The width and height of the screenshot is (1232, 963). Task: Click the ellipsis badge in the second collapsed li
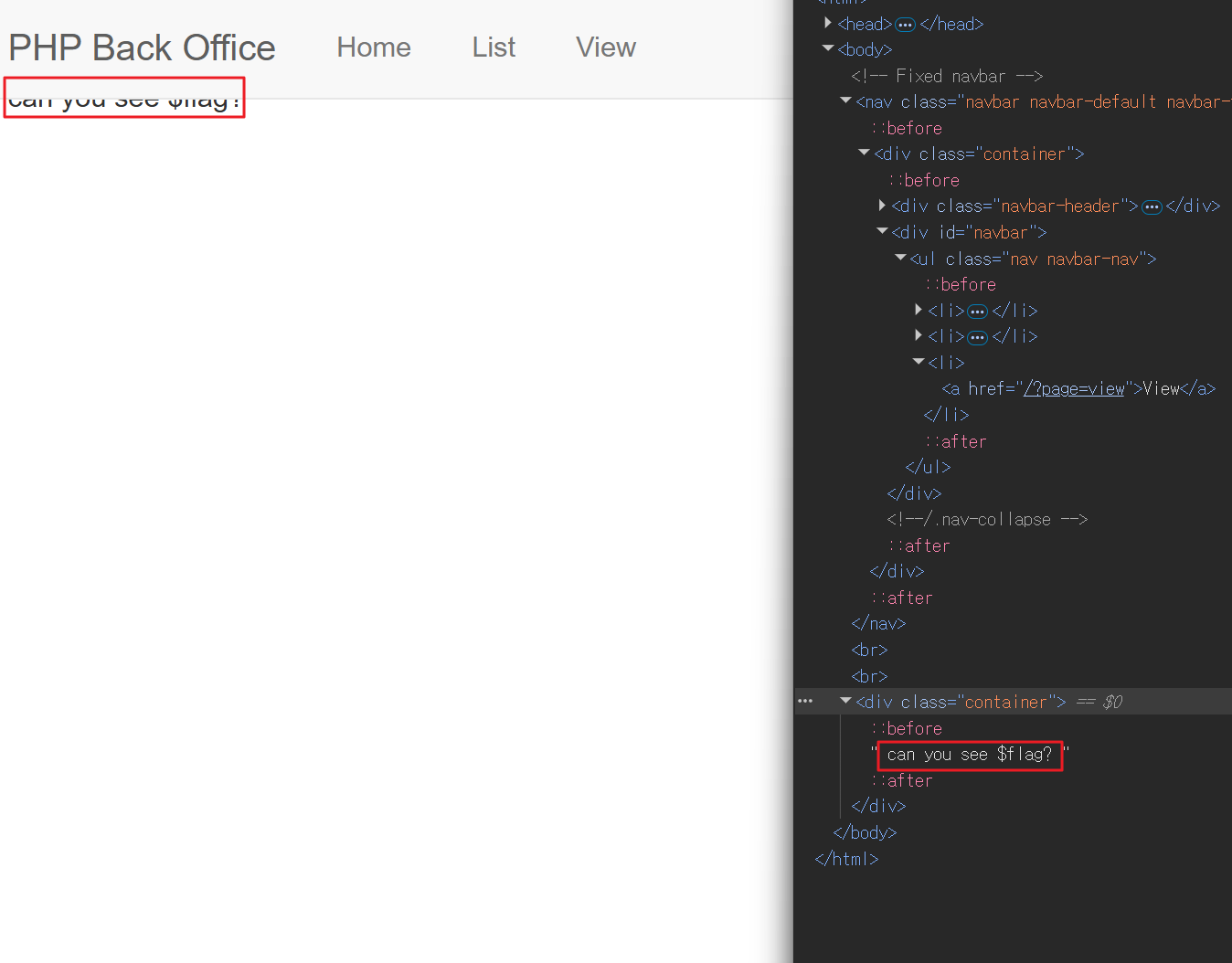[977, 338]
